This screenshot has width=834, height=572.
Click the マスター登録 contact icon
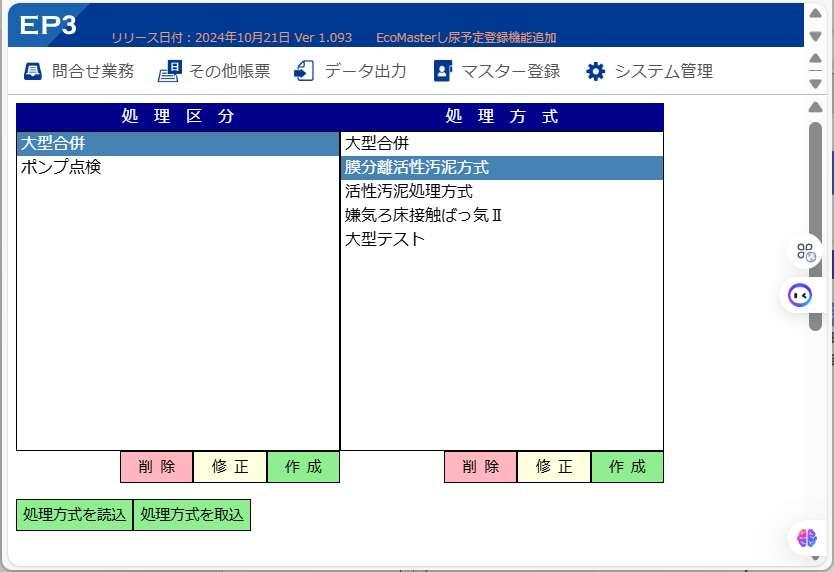tap(443, 71)
